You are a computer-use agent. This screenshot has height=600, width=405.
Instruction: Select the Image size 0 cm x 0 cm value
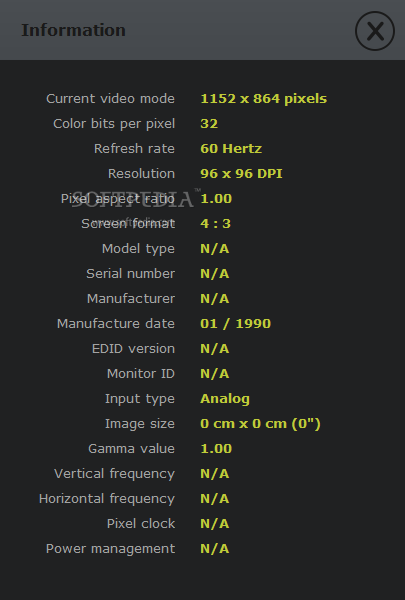coord(260,424)
